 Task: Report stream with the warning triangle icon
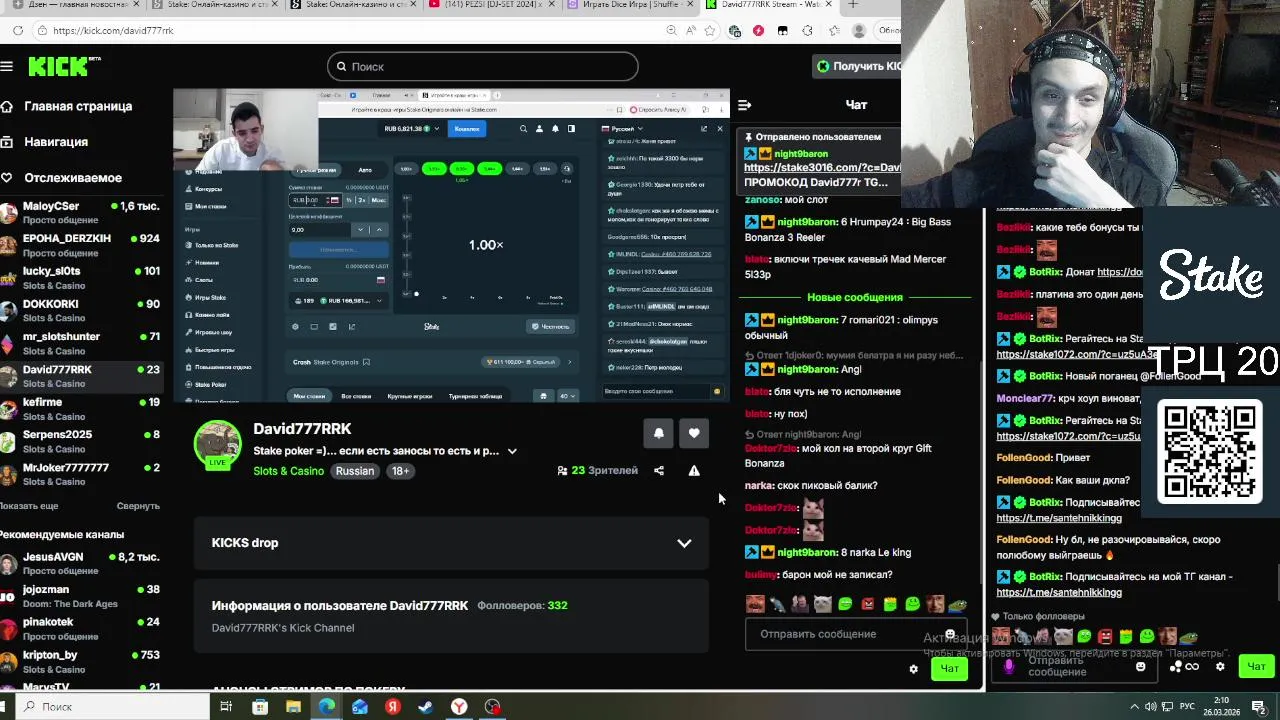694,470
